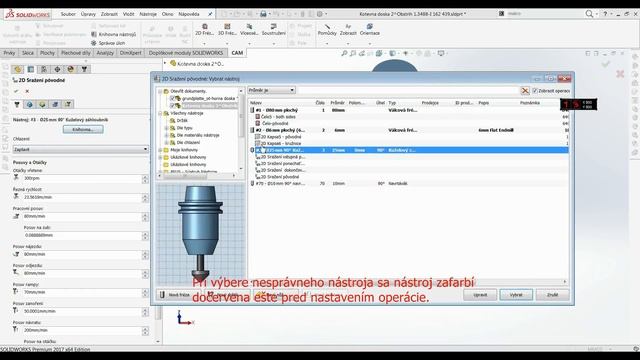The height and width of the screenshot is (360, 640).
Task: Click the search magnifier icon in the title bar
Action: pos(589,14)
